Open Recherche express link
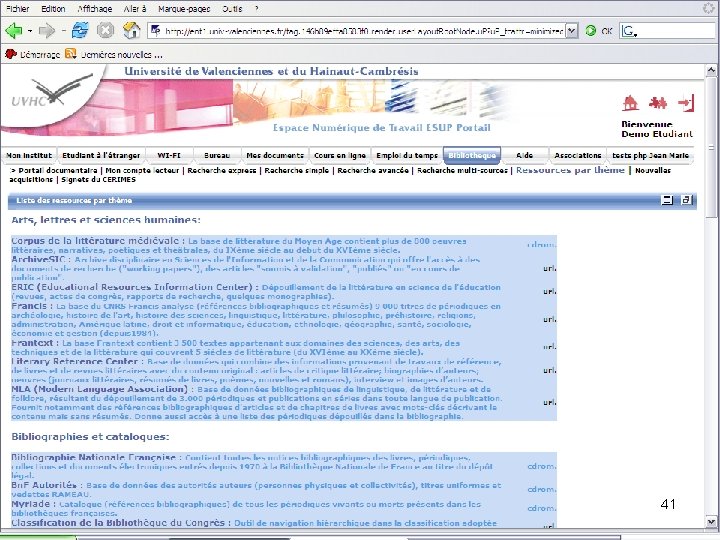Screen dimensions: 720x540 pyautogui.click(x=222, y=170)
